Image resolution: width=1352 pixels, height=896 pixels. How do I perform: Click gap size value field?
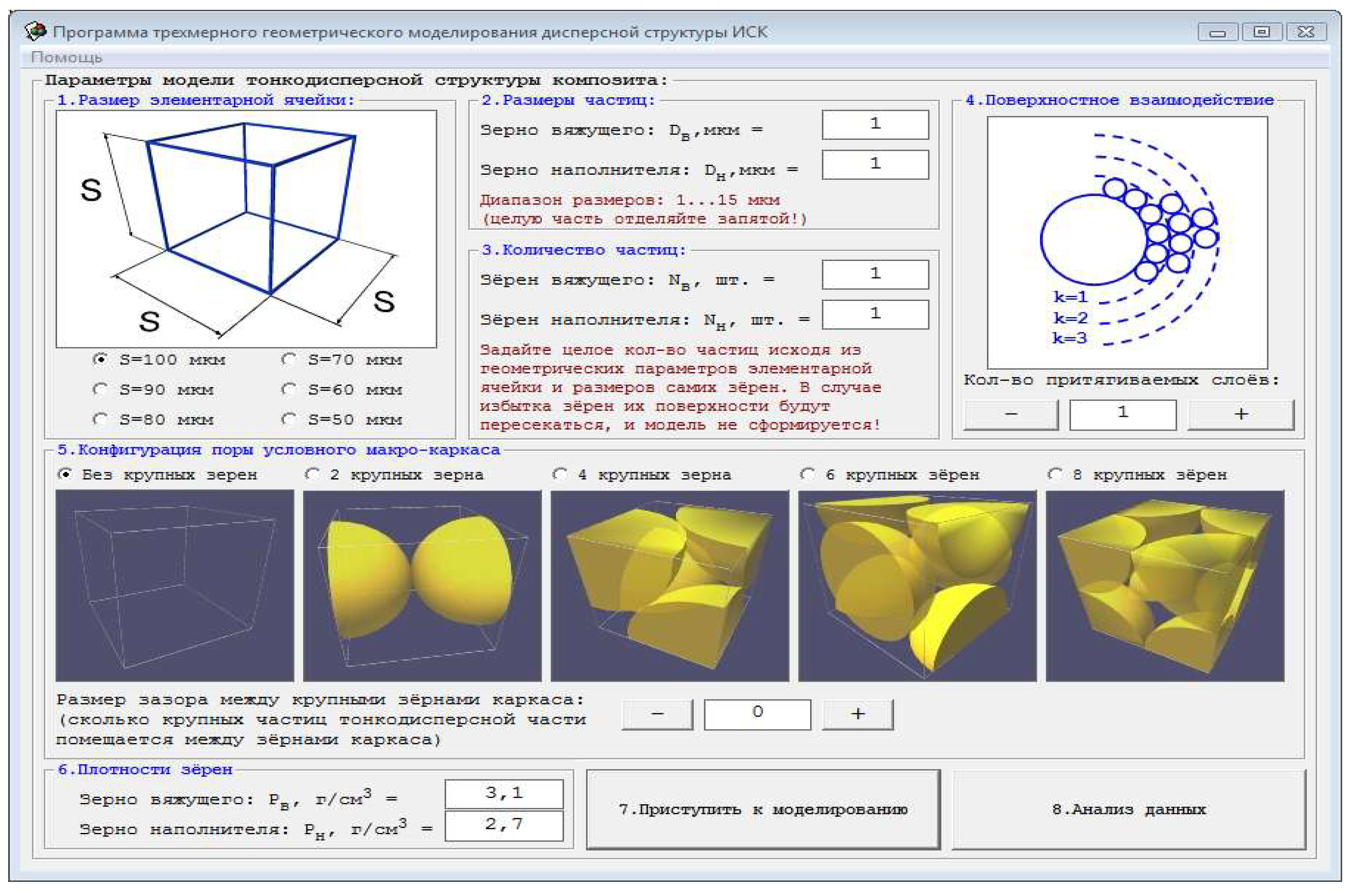point(757,714)
